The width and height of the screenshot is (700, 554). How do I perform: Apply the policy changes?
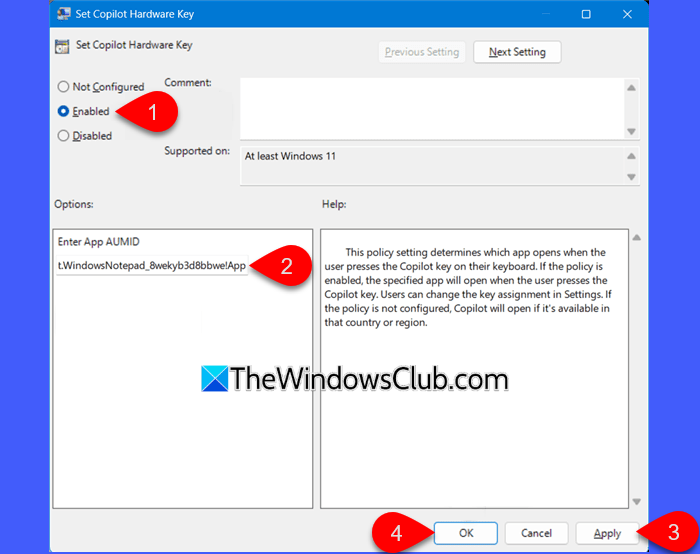(607, 533)
